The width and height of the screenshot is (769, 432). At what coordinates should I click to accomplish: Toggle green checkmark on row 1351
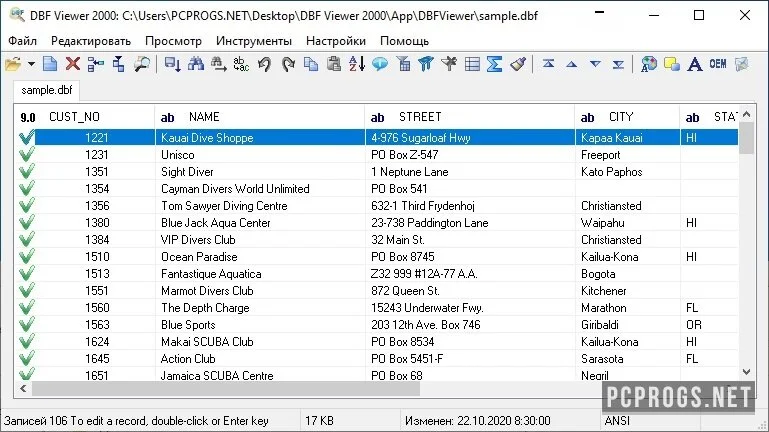point(26,172)
